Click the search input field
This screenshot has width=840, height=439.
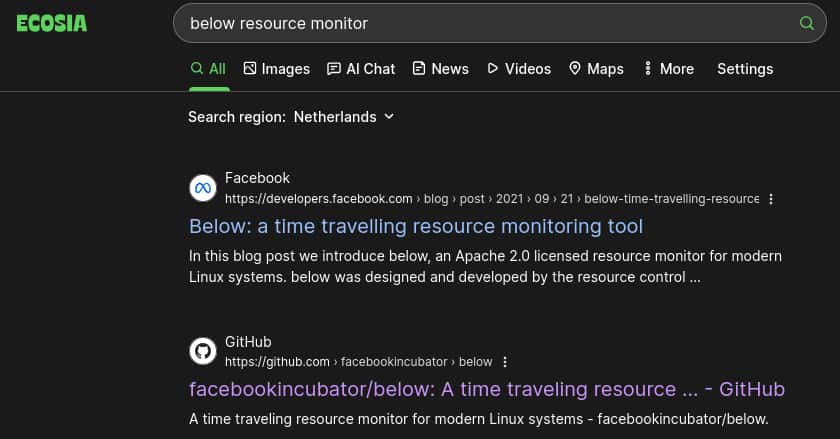point(480,23)
